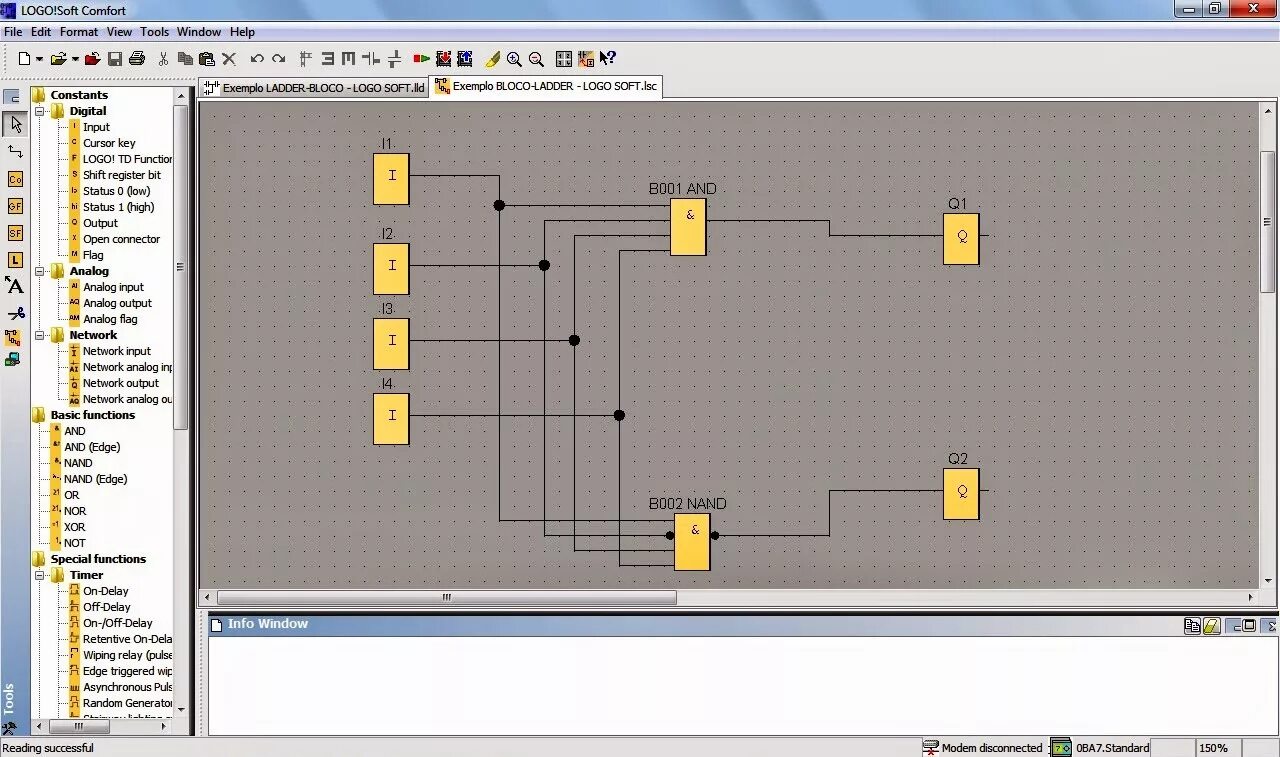The height and width of the screenshot is (757, 1280).
Task: Choose the Connect wiring tool
Action: pos(15,151)
